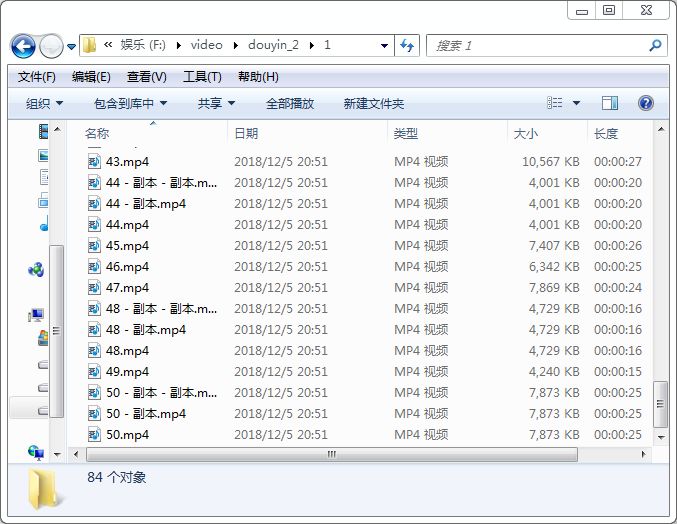The height and width of the screenshot is (524, 677).
Task: Toggle the preview pane icon
Action: 610,103
